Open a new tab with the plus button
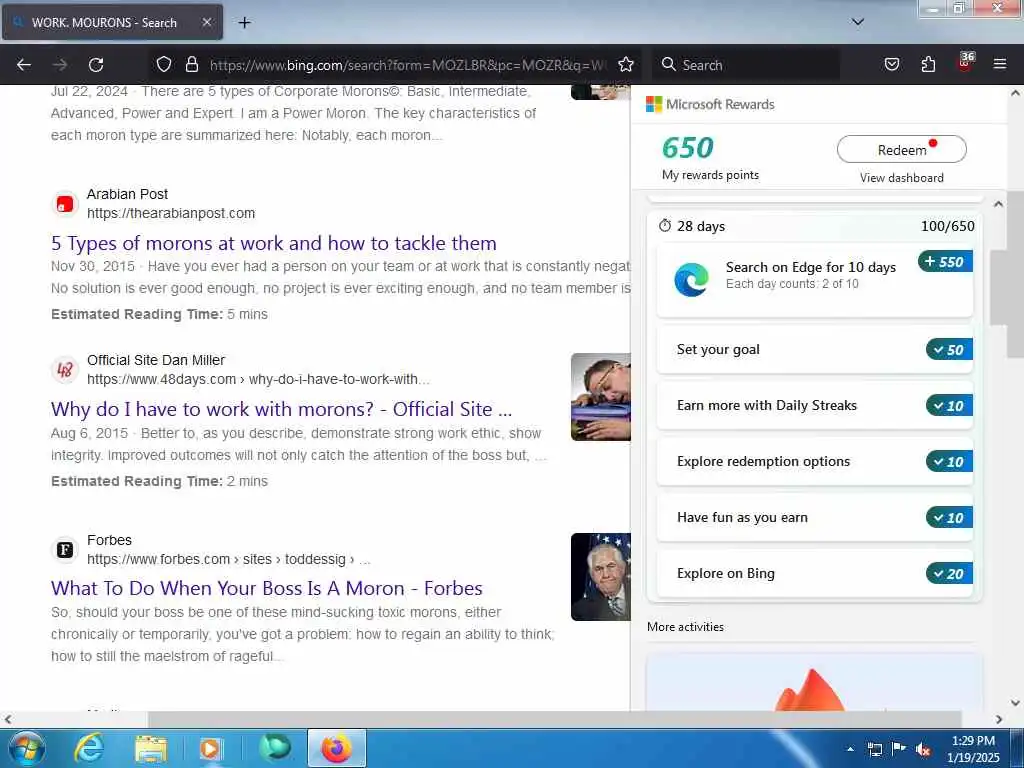This screenshot has width=1024, height=768. (244, 23)
